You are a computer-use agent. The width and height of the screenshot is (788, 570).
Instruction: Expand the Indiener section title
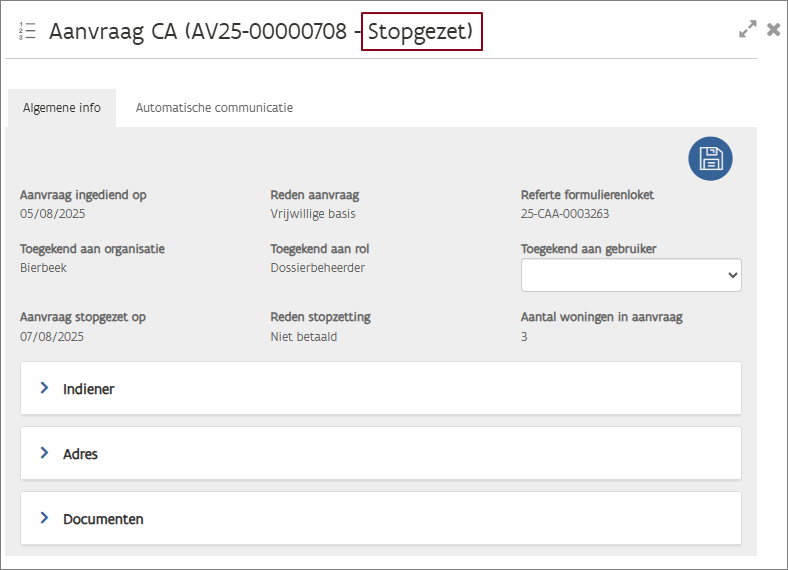[x=88, y=389]
